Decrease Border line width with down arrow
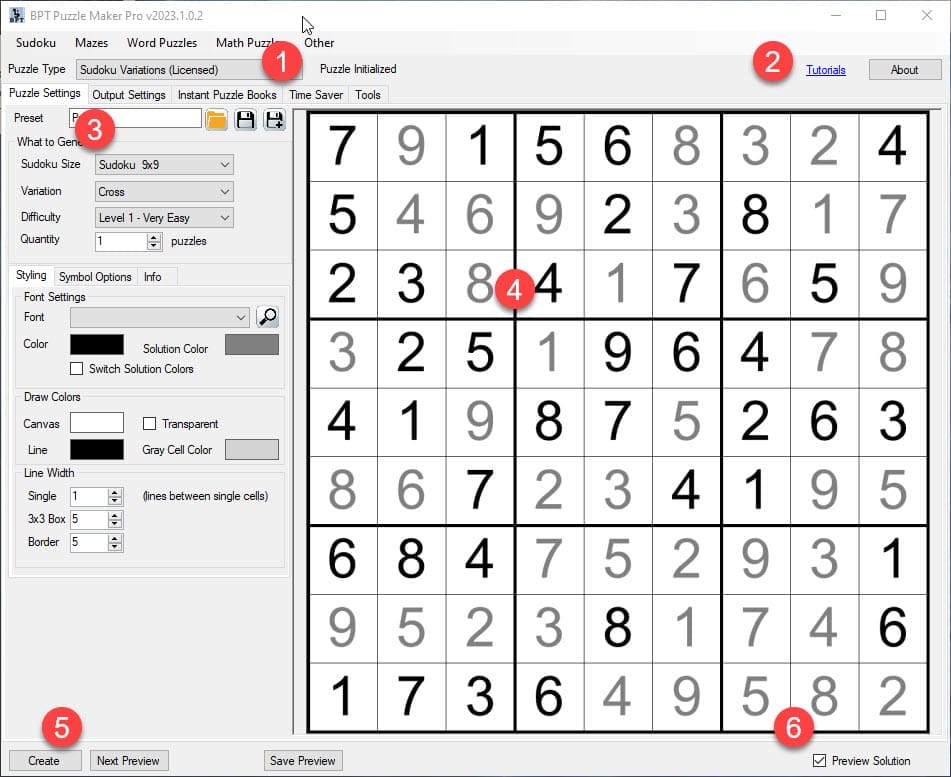Image resolution: width=951 pixels, height=777 pixels. click(x=116, y=547)
